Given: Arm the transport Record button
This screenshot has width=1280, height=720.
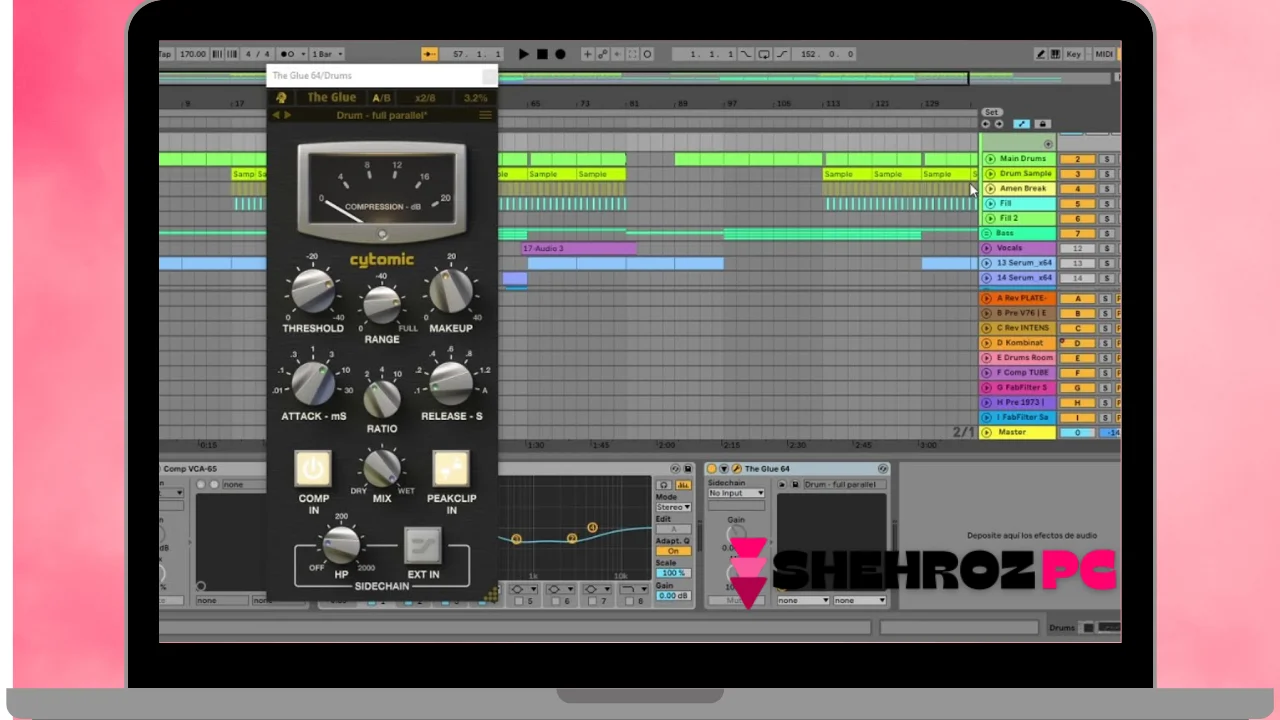Looking at the screenshot, I should [x=560, y=54].
